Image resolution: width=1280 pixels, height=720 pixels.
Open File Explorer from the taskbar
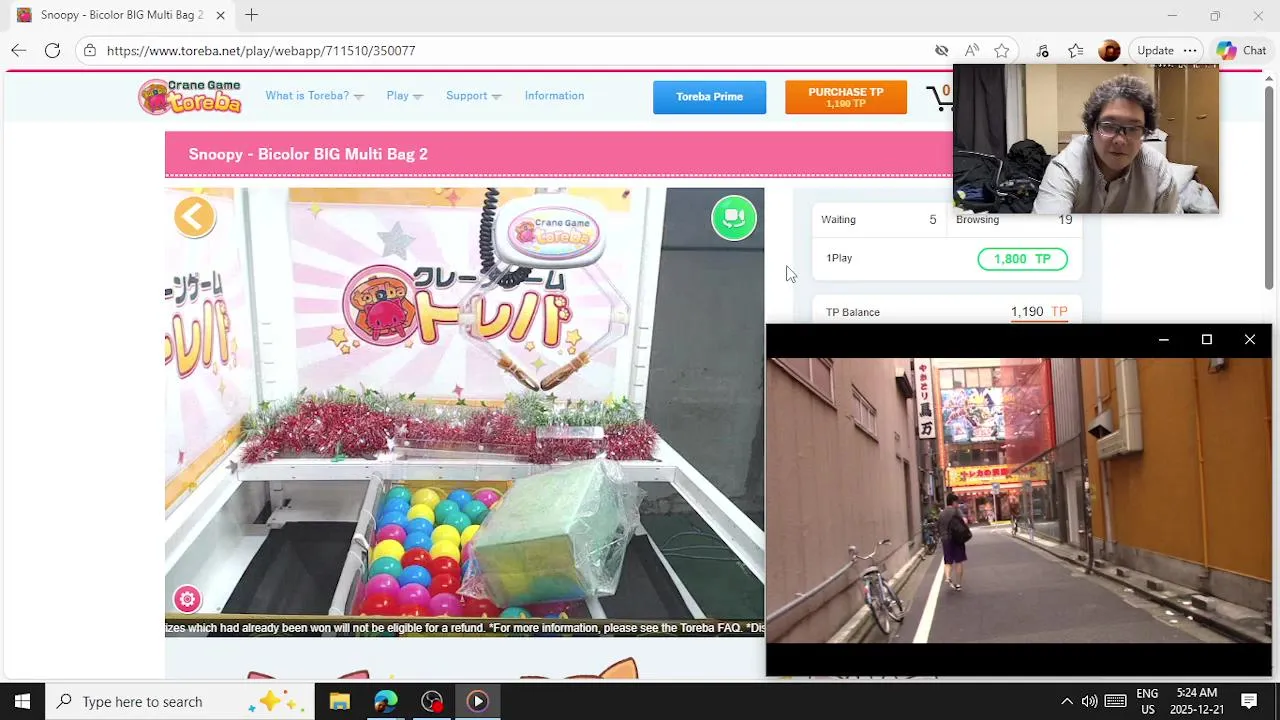coord(339,701)
